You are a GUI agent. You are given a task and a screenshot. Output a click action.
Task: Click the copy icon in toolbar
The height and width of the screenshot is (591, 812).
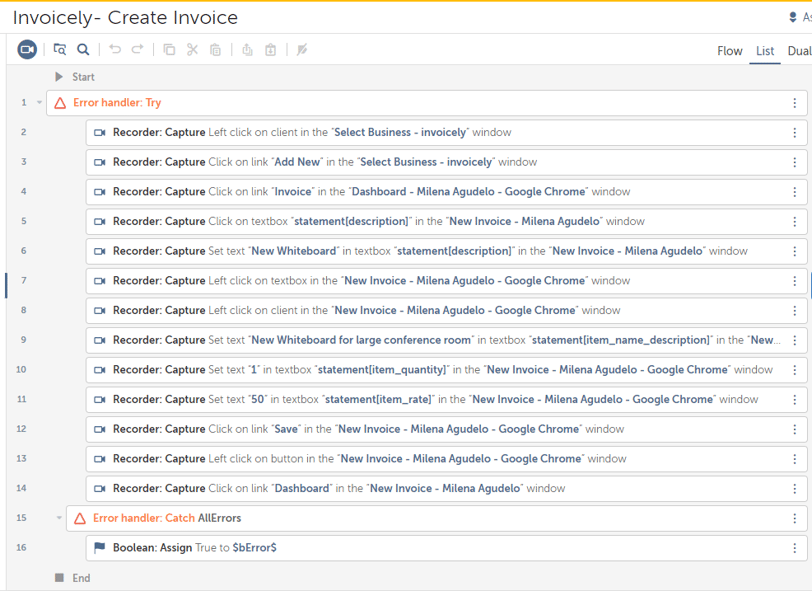point(169,50)
